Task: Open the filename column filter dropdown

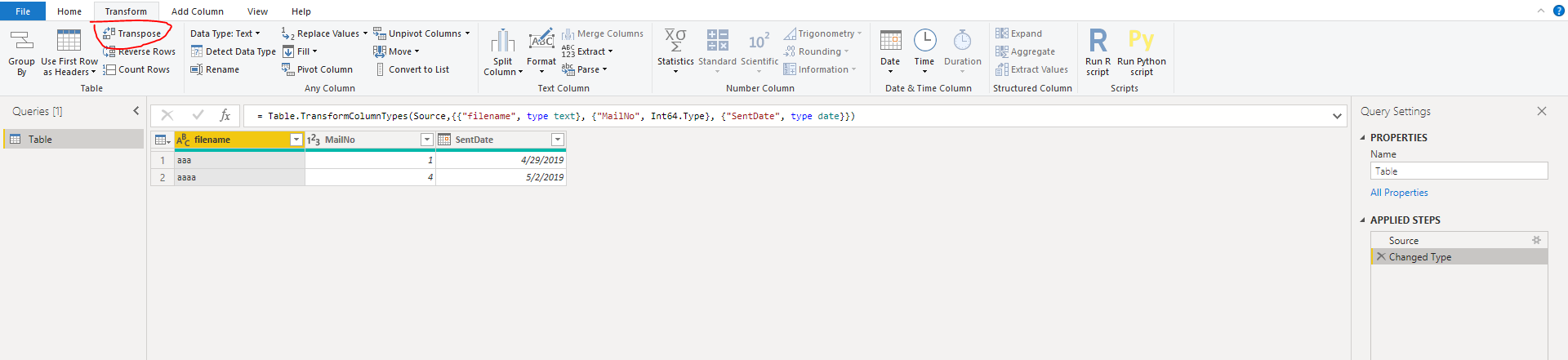Action: [x=296, y=140]
